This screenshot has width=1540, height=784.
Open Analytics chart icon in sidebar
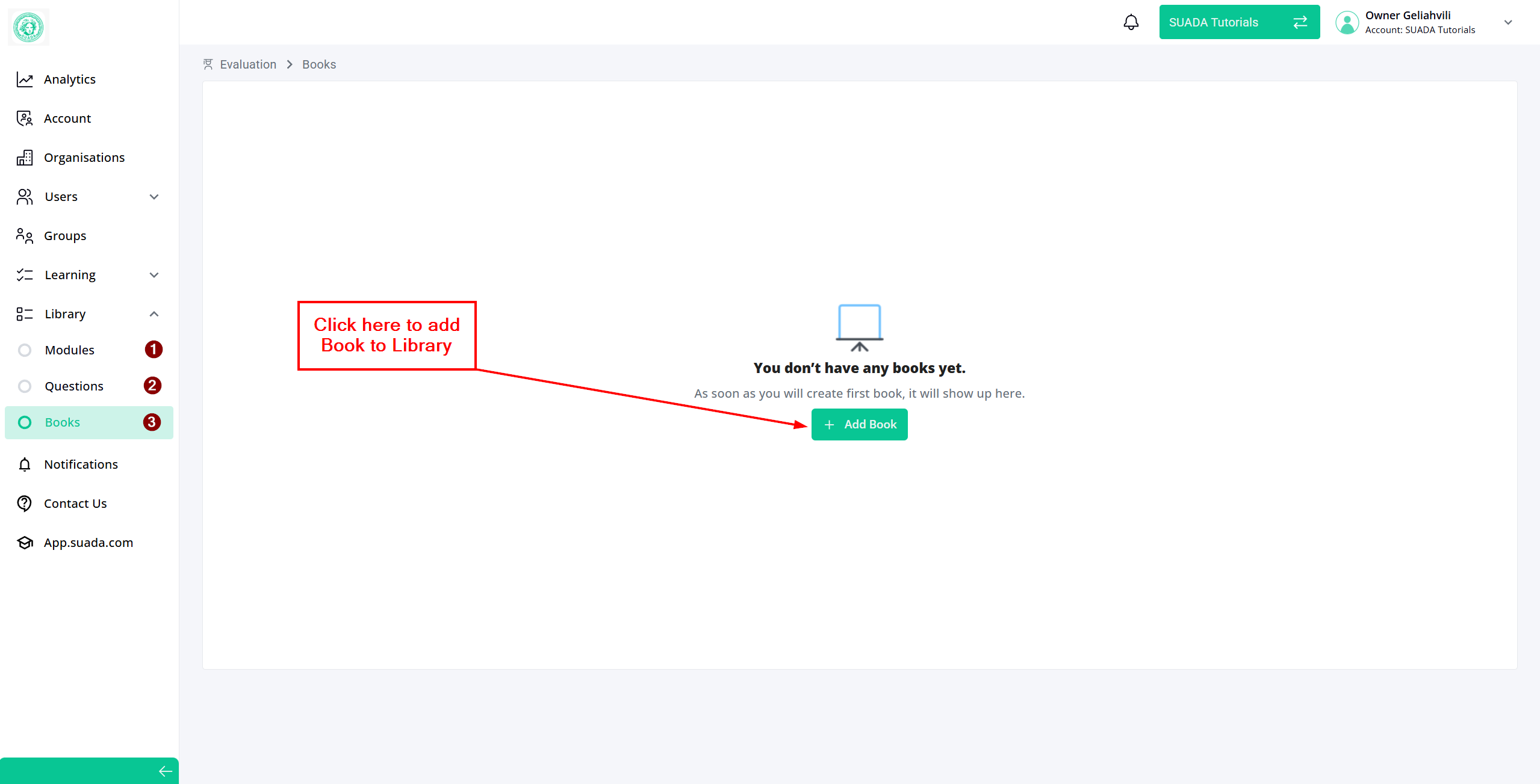[25, 79]
